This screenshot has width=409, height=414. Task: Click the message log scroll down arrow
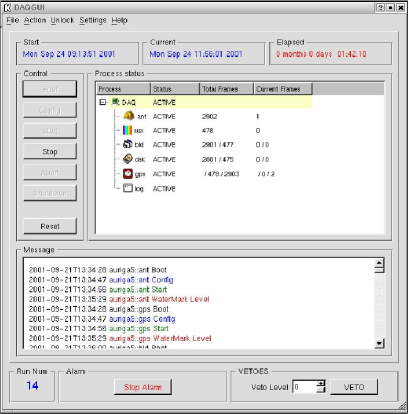(x=379, y=343)
